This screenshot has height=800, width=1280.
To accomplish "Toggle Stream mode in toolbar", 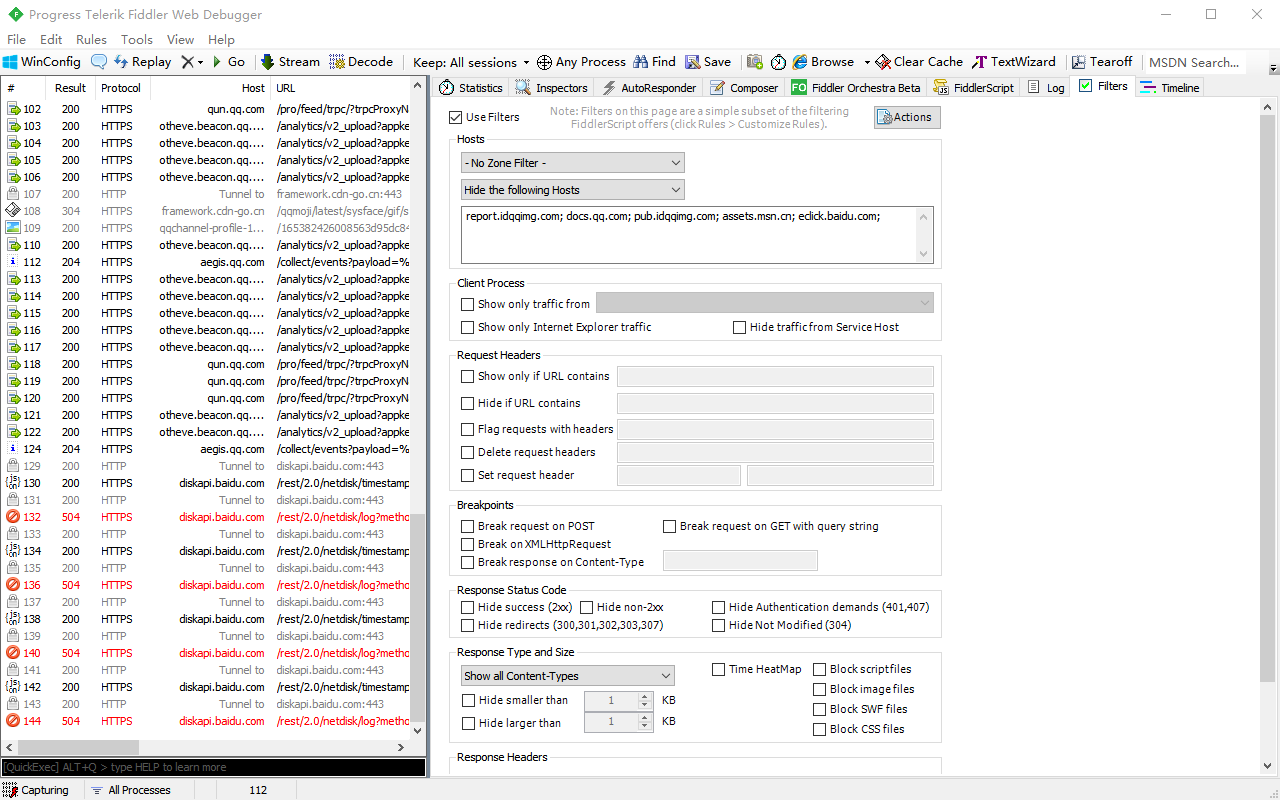I will tap(290, 62).
